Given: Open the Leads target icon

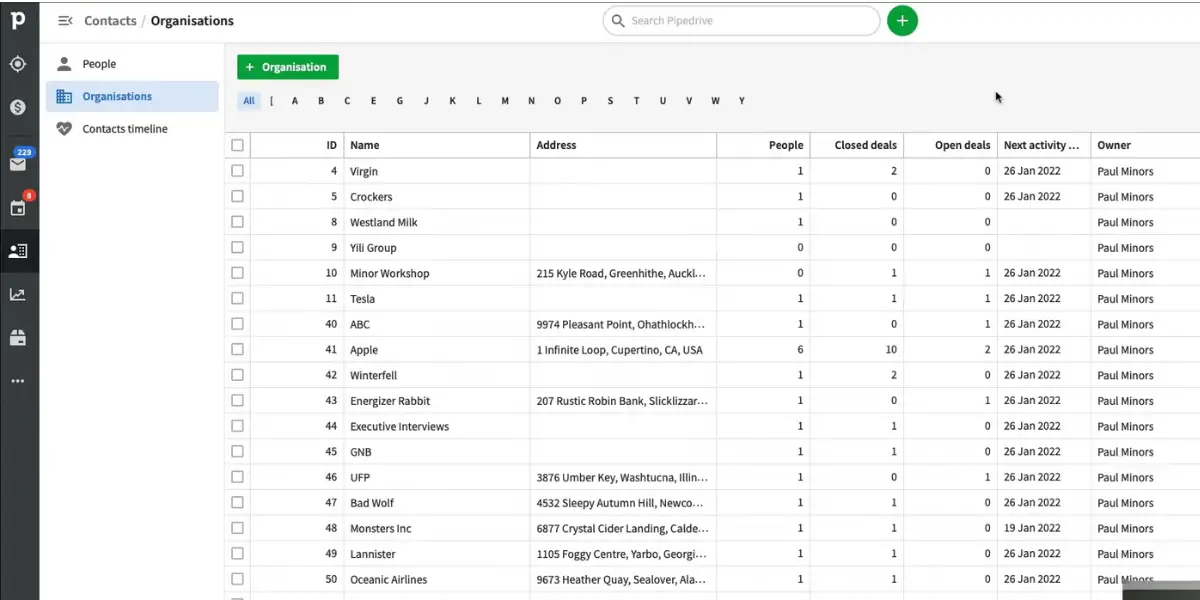Looking at the screenshot, I should (18, 64).
